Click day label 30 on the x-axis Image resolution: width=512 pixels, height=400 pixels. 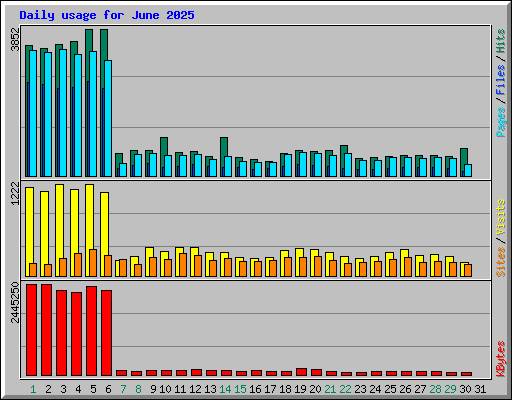coord(465,389)
